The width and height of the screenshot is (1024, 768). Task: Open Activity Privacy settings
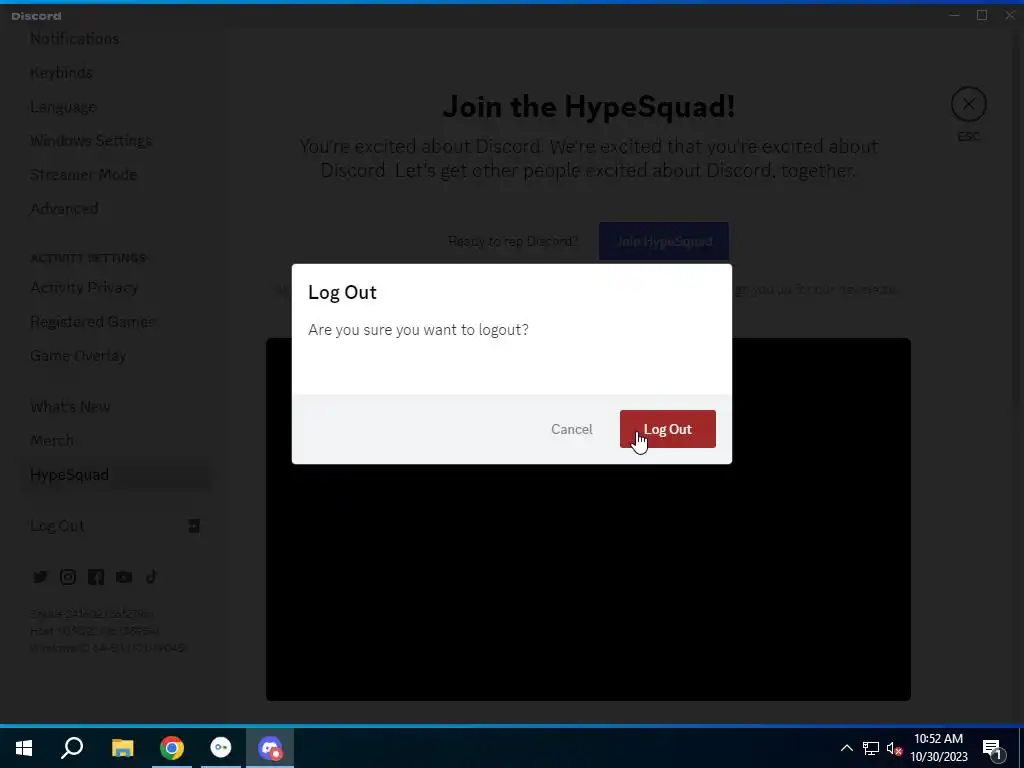click(x=84, y=287)
